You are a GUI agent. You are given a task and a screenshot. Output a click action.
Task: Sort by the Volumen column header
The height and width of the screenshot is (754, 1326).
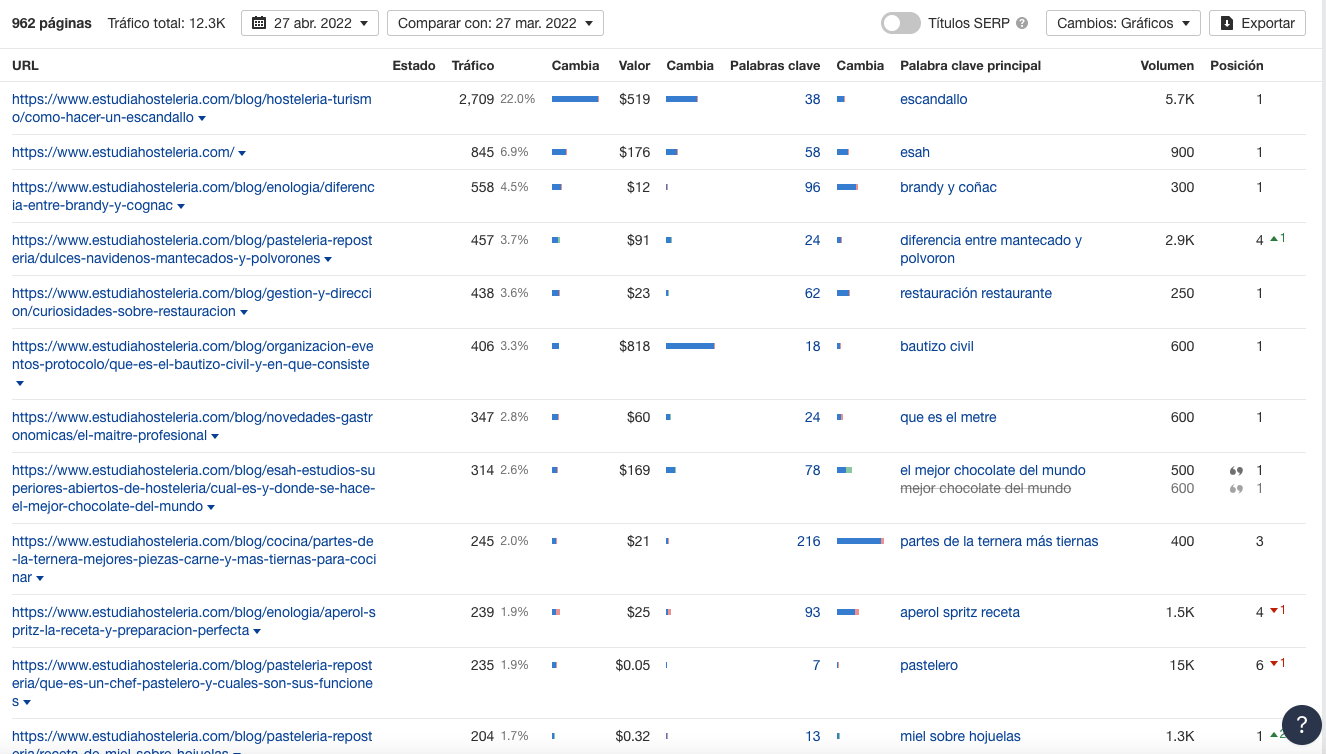click(1167, 66)
